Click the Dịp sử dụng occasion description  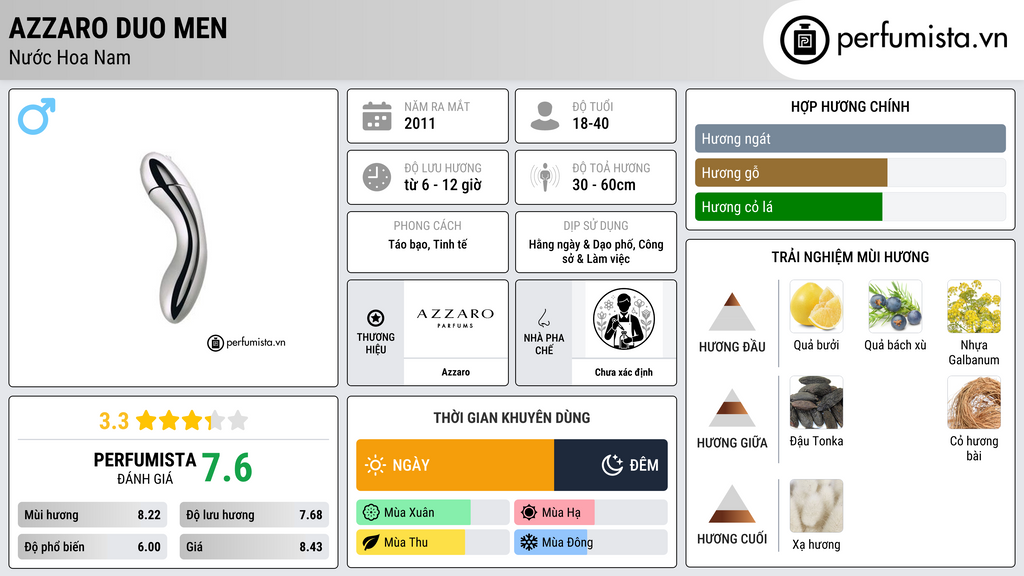pos(596,251)
